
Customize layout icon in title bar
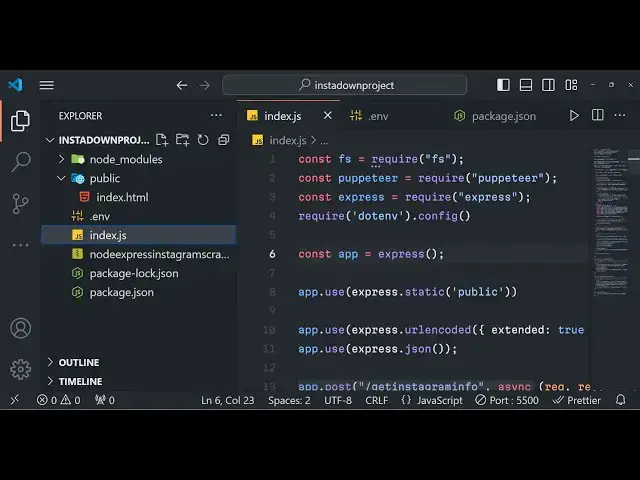pos(571,85)
